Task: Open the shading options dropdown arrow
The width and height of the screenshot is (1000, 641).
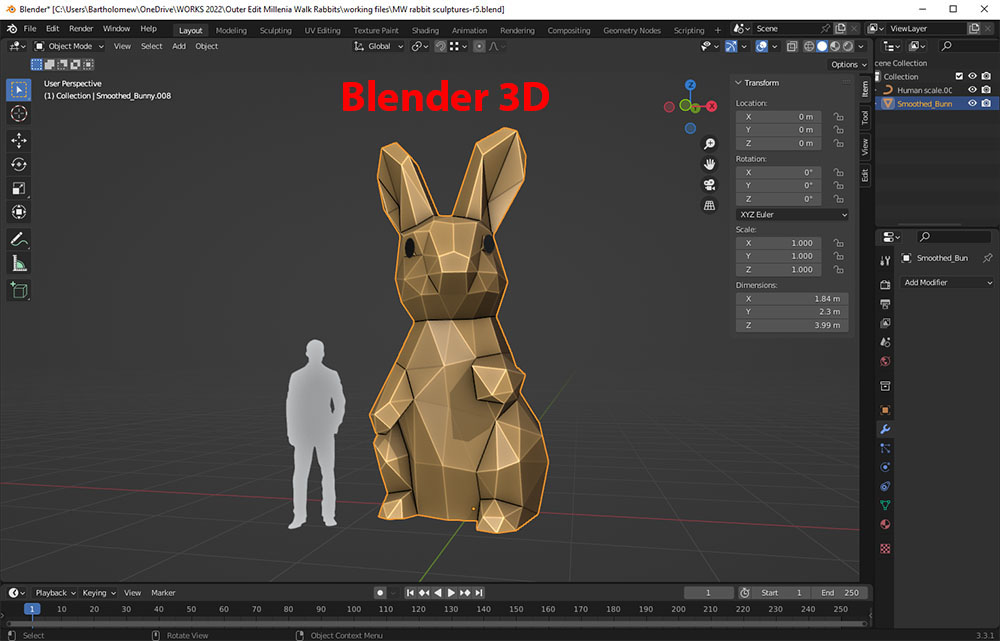Action: pyautogui.click(x=861, y=46)
